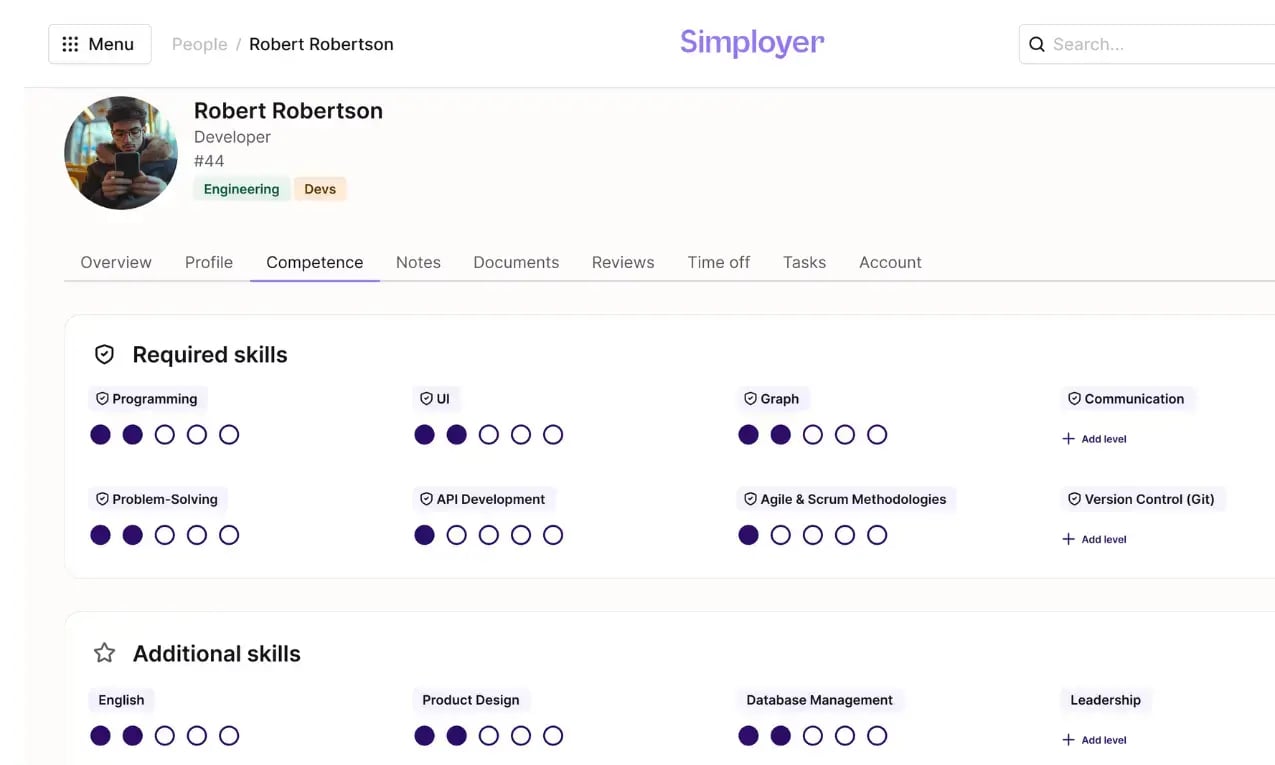The width and height of the screenshot is (1275, 765).
Task: Open the Time off tab
Action: tap(719, 262)
